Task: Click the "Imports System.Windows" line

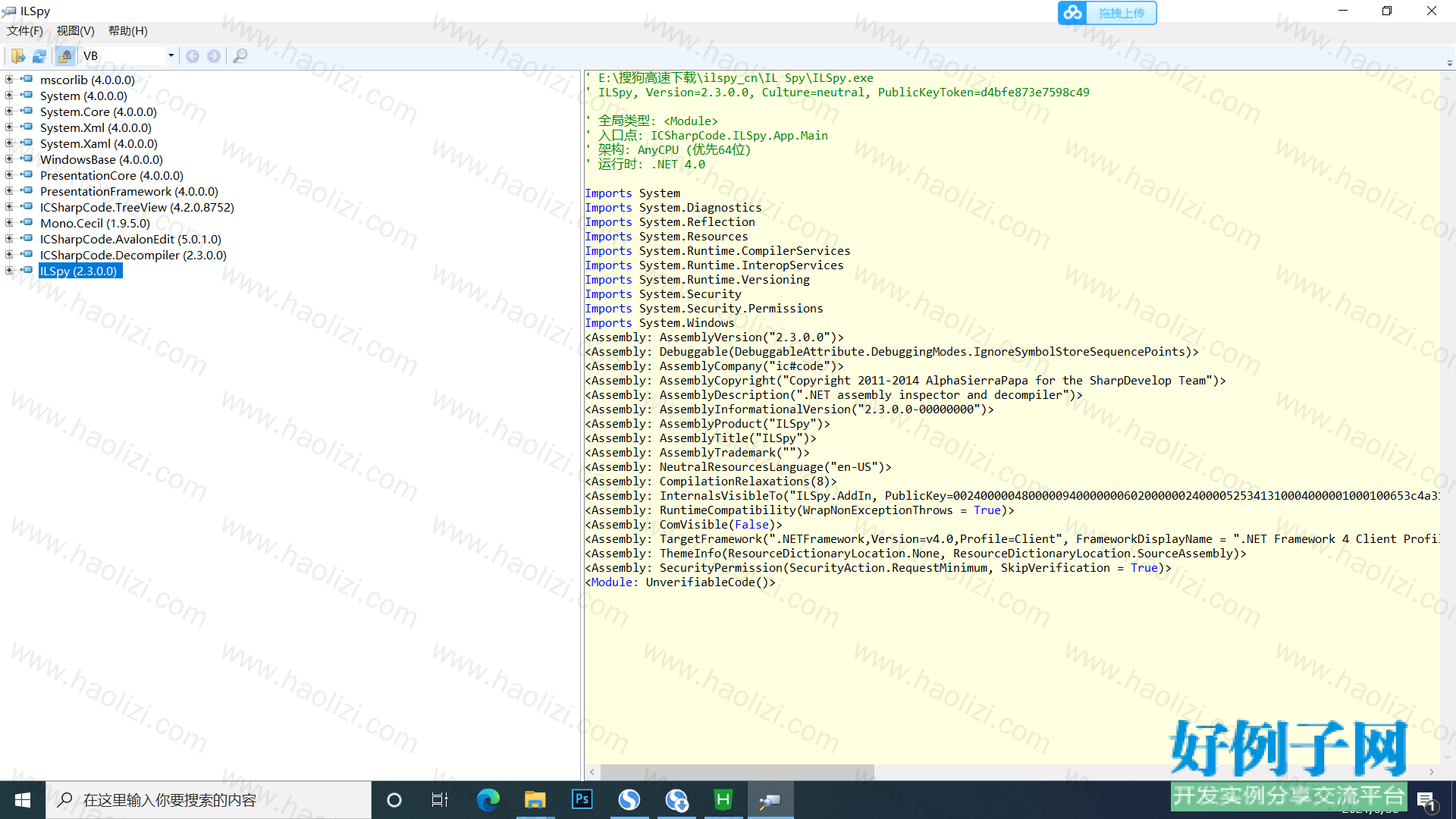Action: point(660,323)
